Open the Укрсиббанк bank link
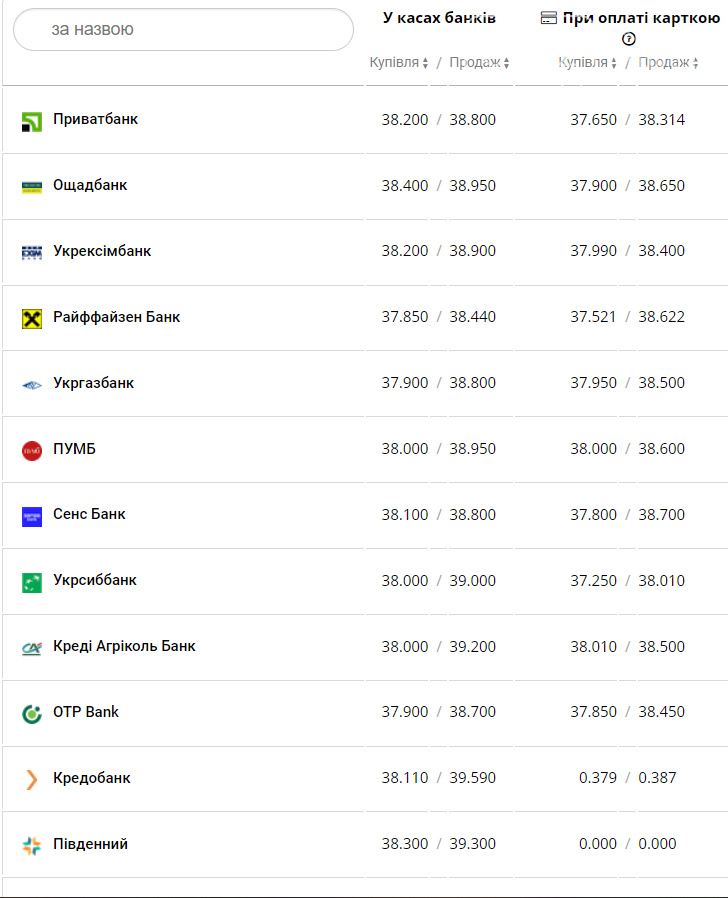This screenshot has width=728, height=898. pyautogui.click(x=95, y=580)
